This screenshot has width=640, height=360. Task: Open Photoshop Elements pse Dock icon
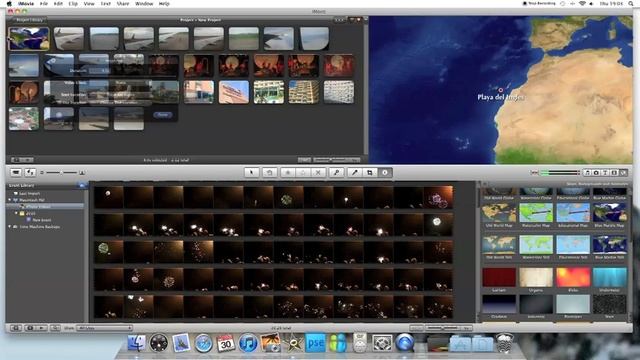pyautogui.click(x=315, y=343)
